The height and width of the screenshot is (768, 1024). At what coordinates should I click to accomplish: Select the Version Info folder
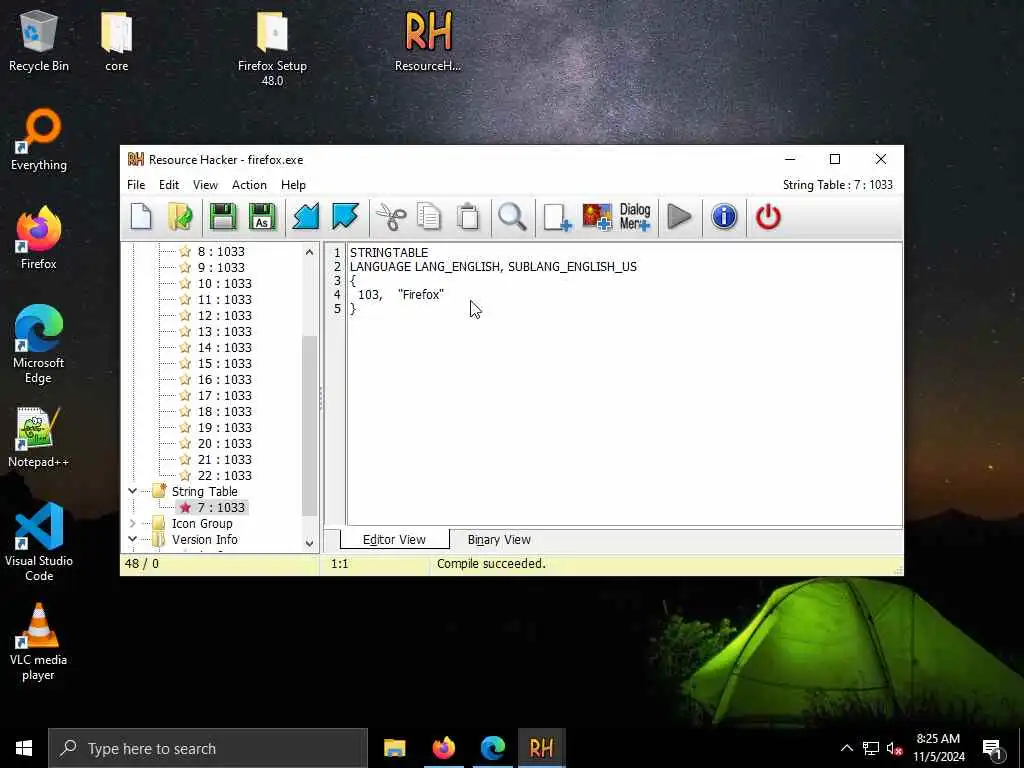point(204,539)
